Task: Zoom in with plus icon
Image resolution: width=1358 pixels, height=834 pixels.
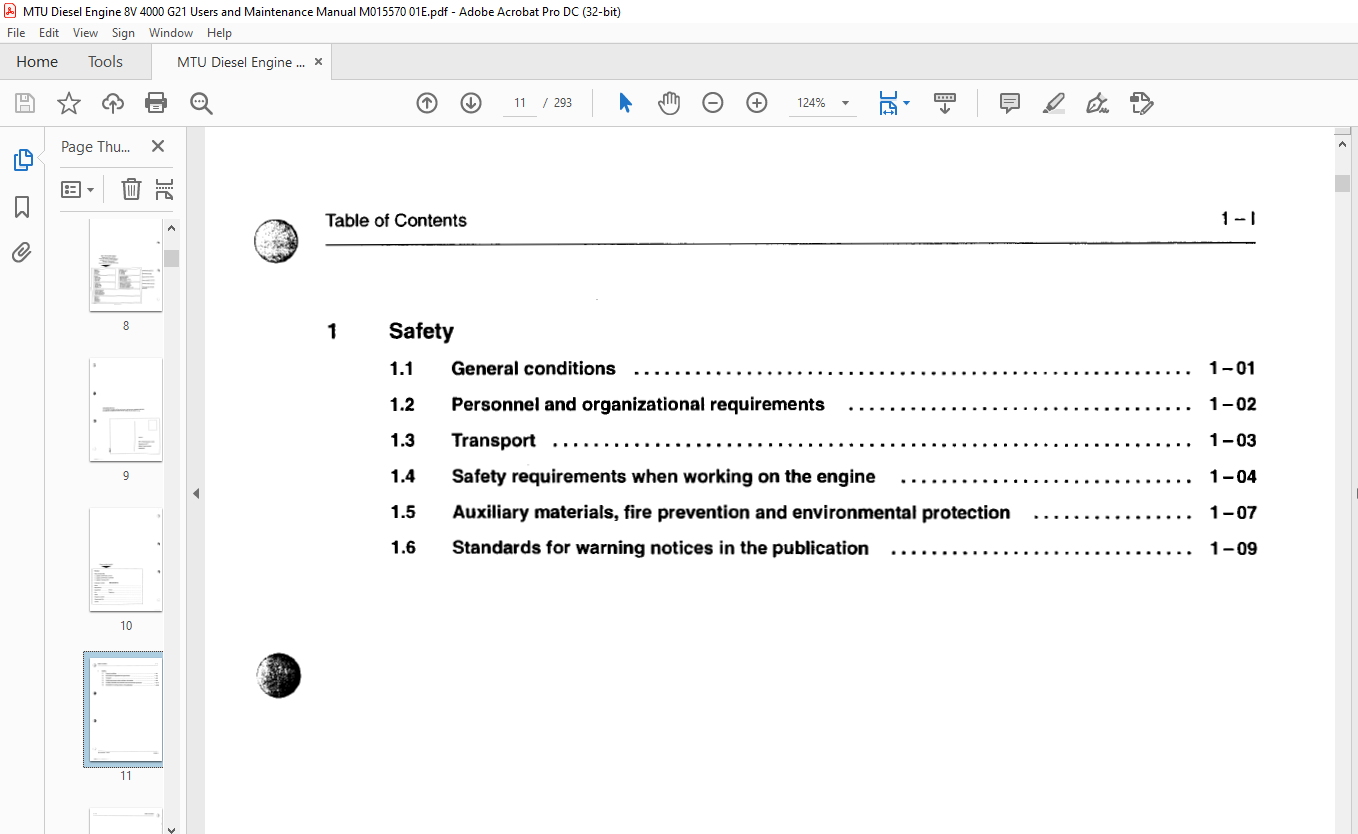Action: click(757, 103)
